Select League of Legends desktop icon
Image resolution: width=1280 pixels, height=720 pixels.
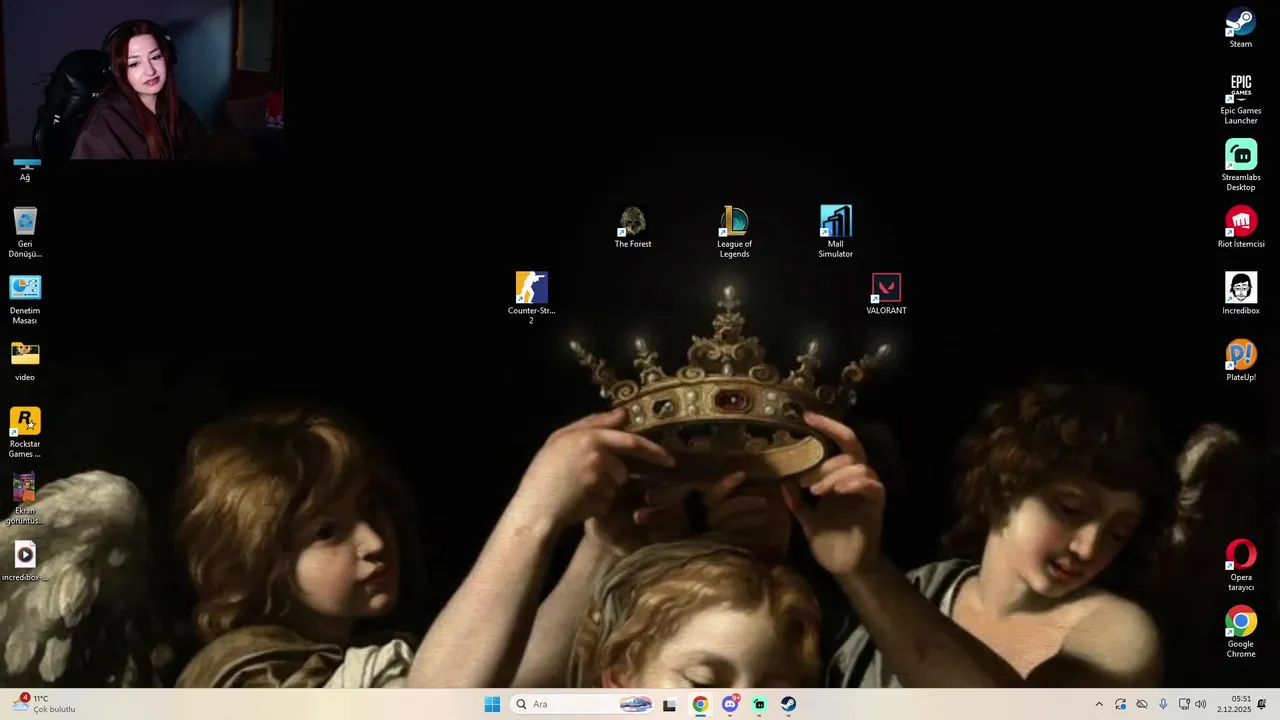click(734, 232)
